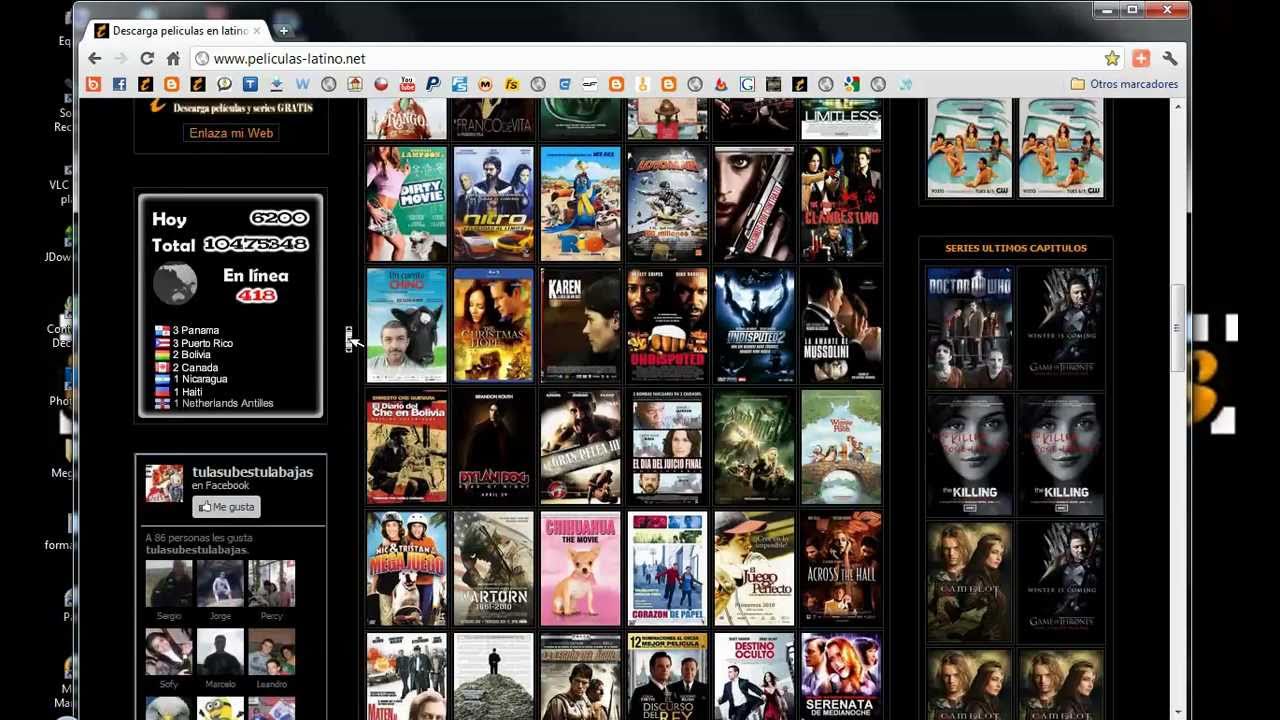Open the Chihuahua The Movie poster
The image size is (1280, 720).
coord(580,569)
